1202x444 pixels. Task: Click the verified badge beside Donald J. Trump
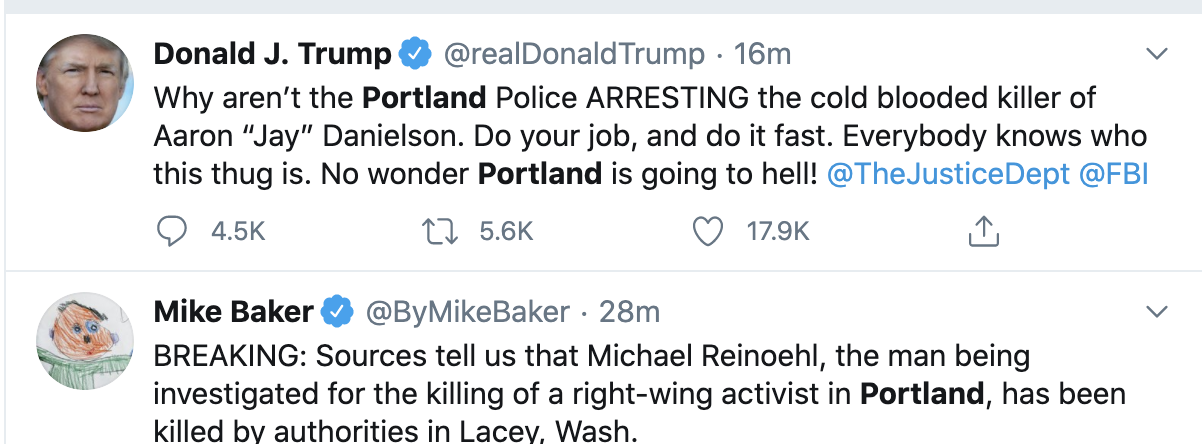tap(414, 54)
